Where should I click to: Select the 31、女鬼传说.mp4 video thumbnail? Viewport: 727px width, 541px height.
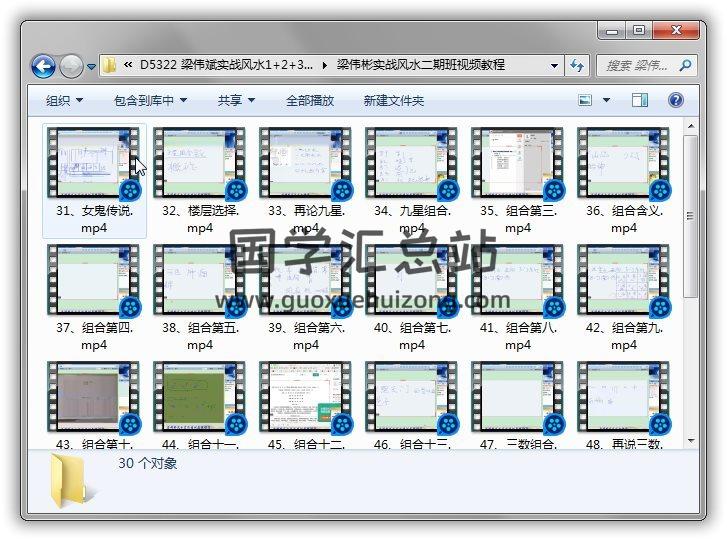tap(94, 162)
